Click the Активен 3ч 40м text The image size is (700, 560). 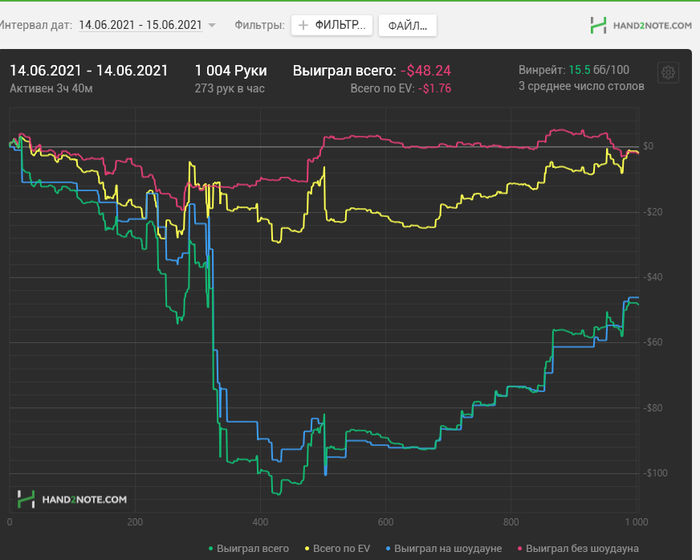(51, 88)
